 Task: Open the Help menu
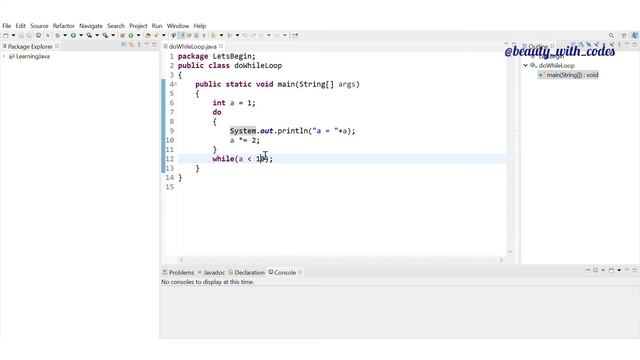point(200,26)
